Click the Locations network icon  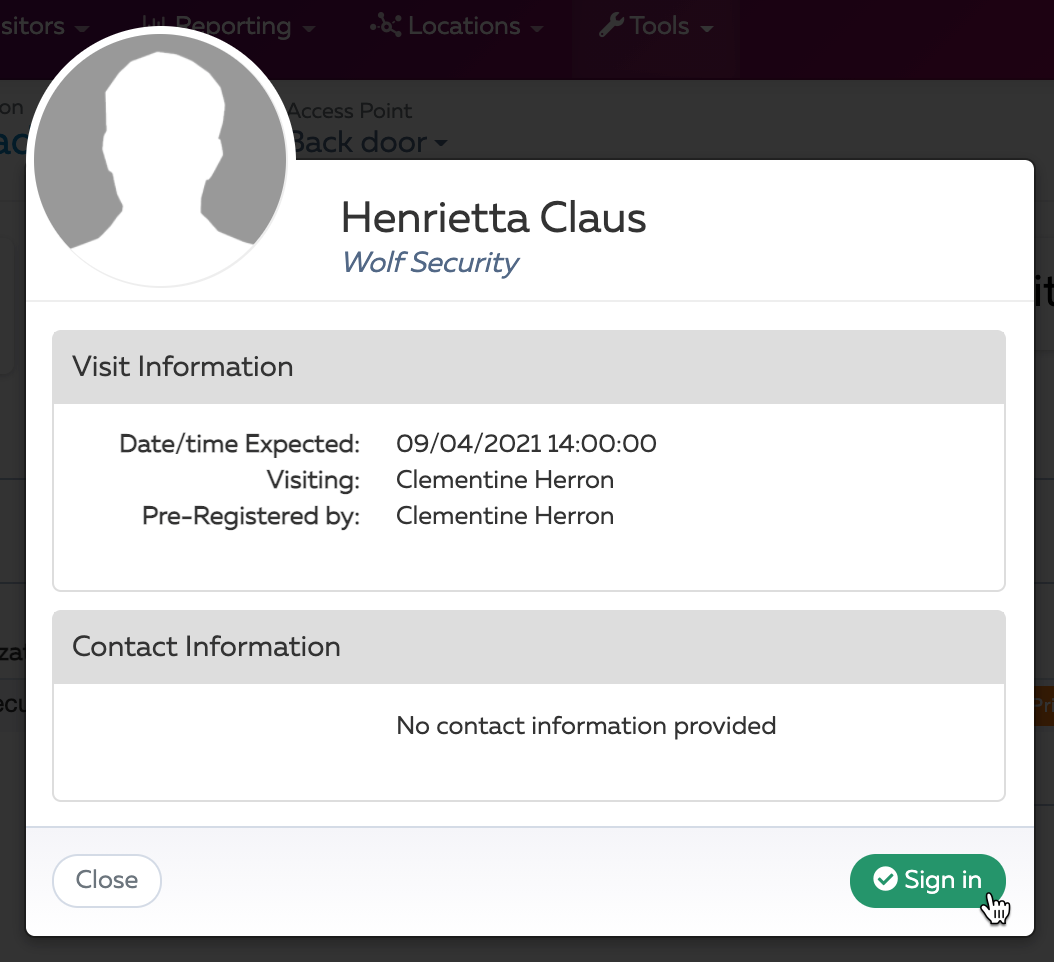point(386,26)
